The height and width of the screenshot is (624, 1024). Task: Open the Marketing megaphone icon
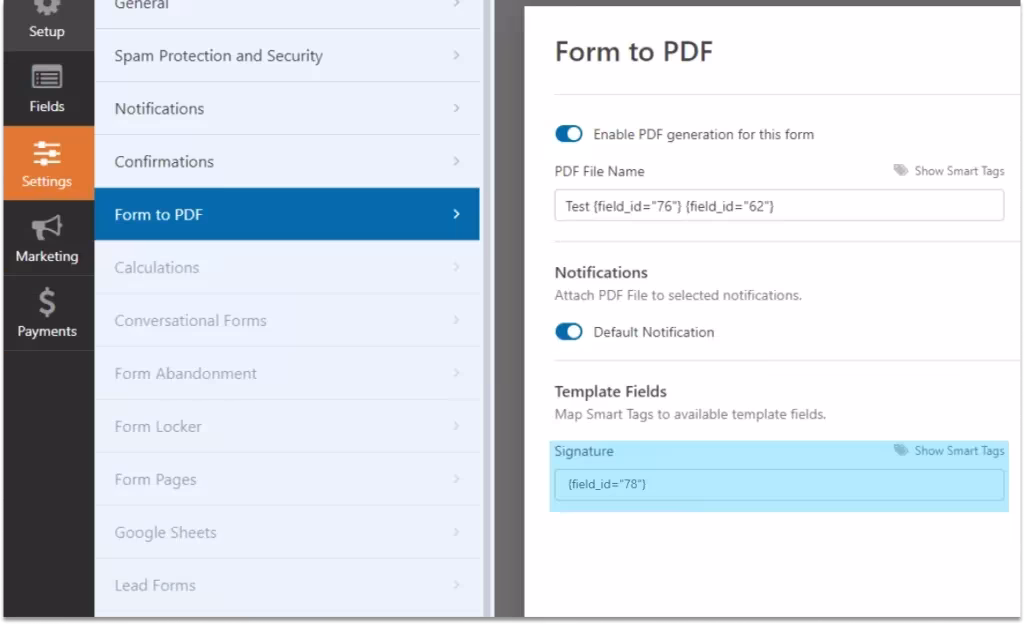47,228
